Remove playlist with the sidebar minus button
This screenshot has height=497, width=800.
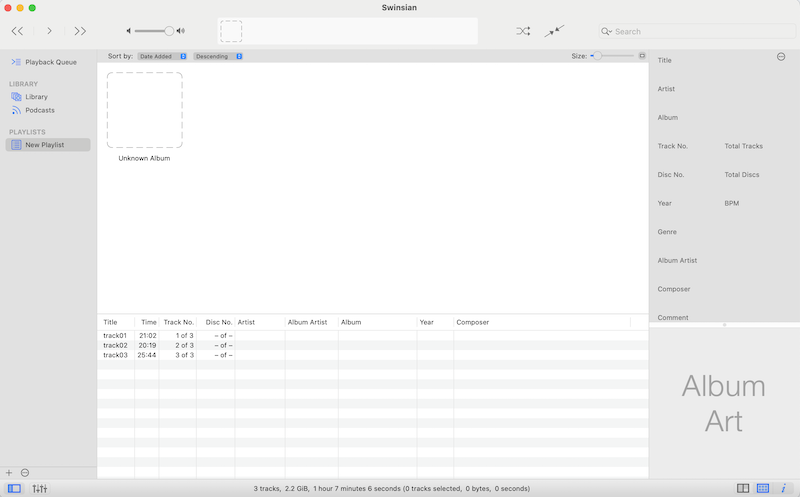tap(25, 473)
